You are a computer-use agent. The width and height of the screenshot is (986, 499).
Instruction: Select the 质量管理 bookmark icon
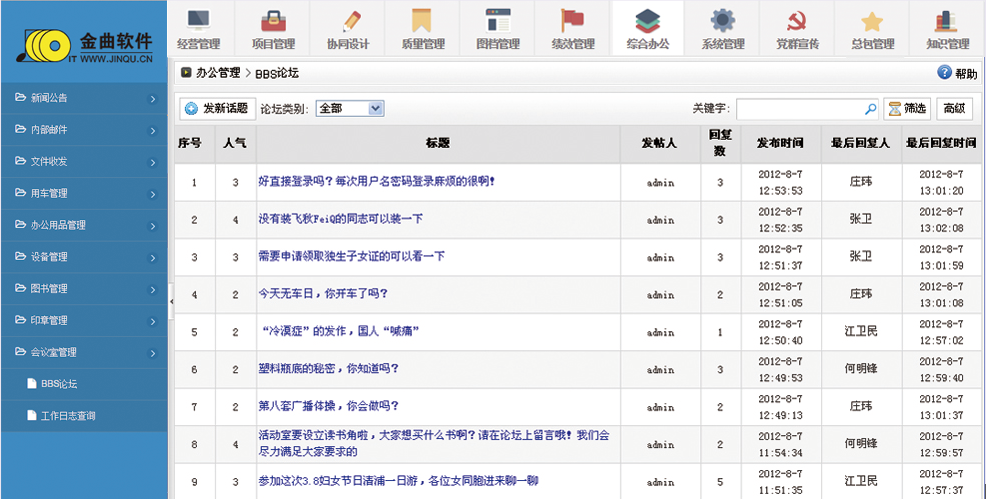tap(422, 21)
